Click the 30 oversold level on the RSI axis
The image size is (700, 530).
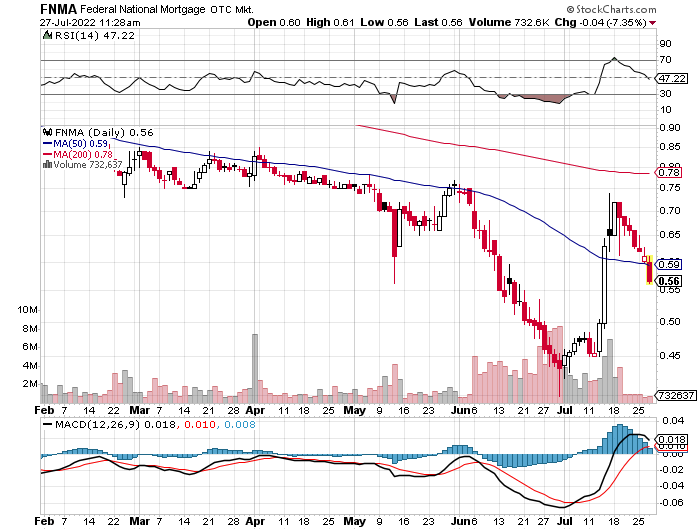pos(665,93)
